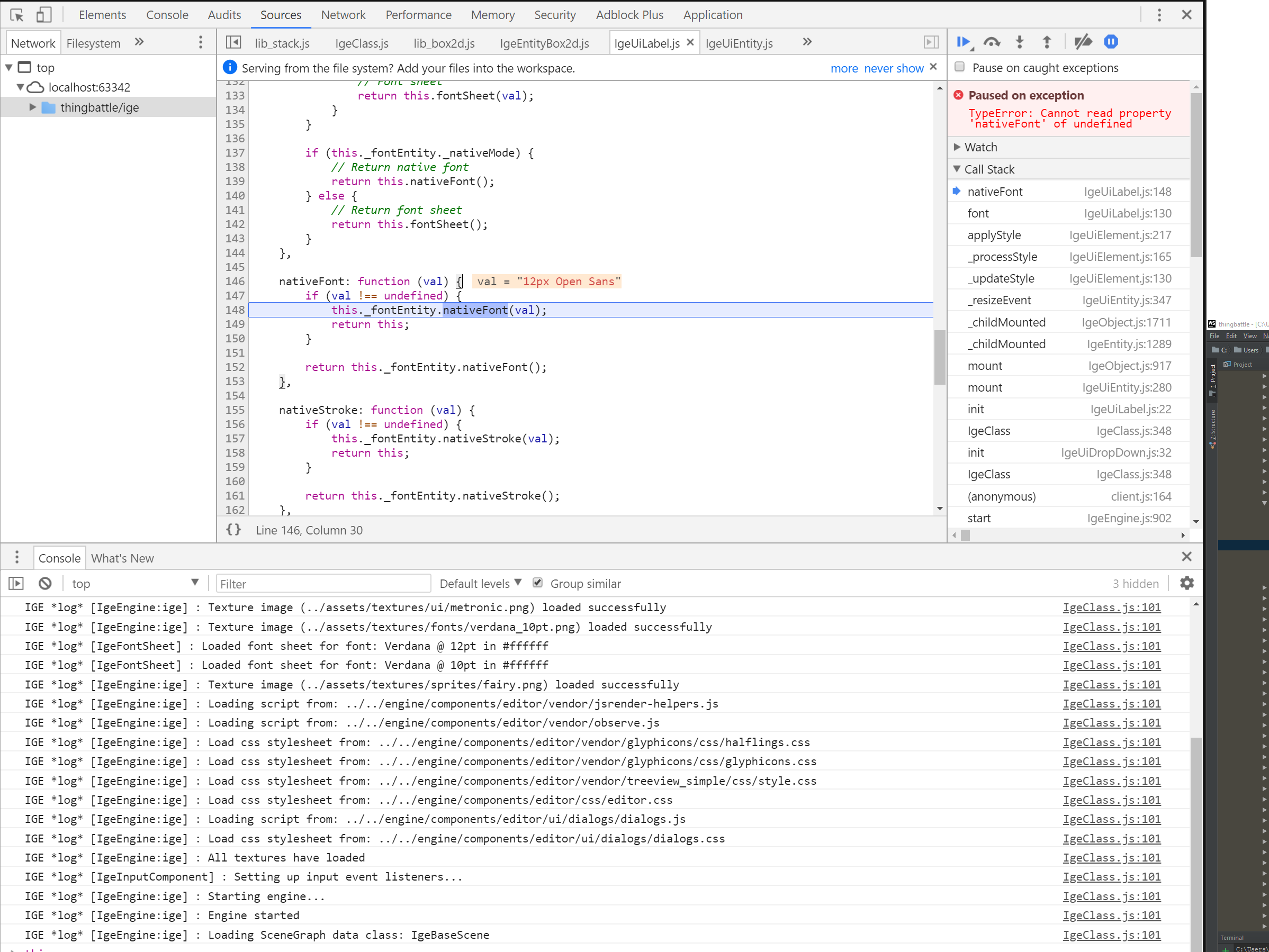1269x952 pixels.
Task: Open console settings gear
Action: coord(1186,584)
